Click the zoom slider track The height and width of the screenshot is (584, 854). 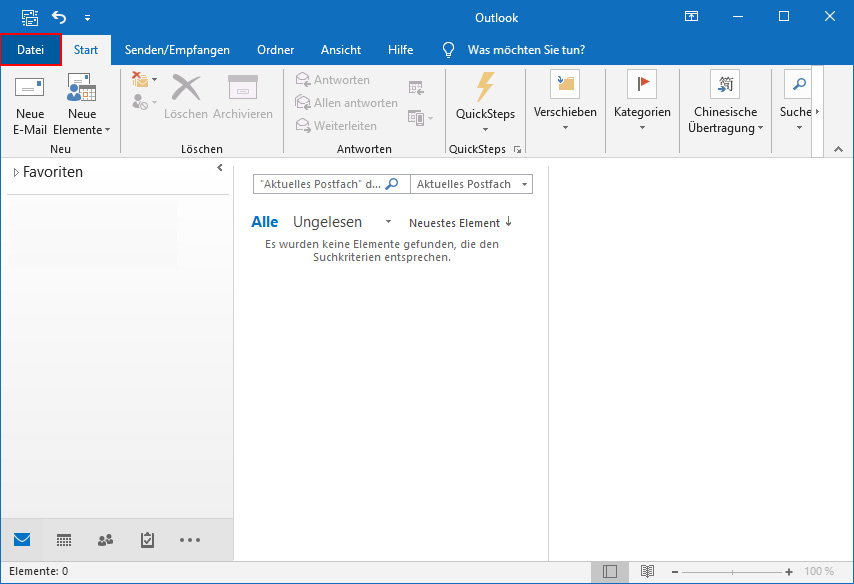coord(732,572)
